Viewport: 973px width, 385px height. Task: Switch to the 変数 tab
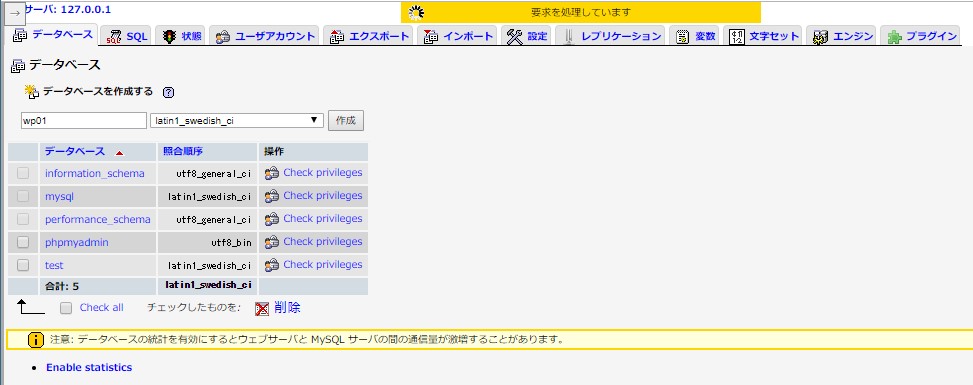695,37
